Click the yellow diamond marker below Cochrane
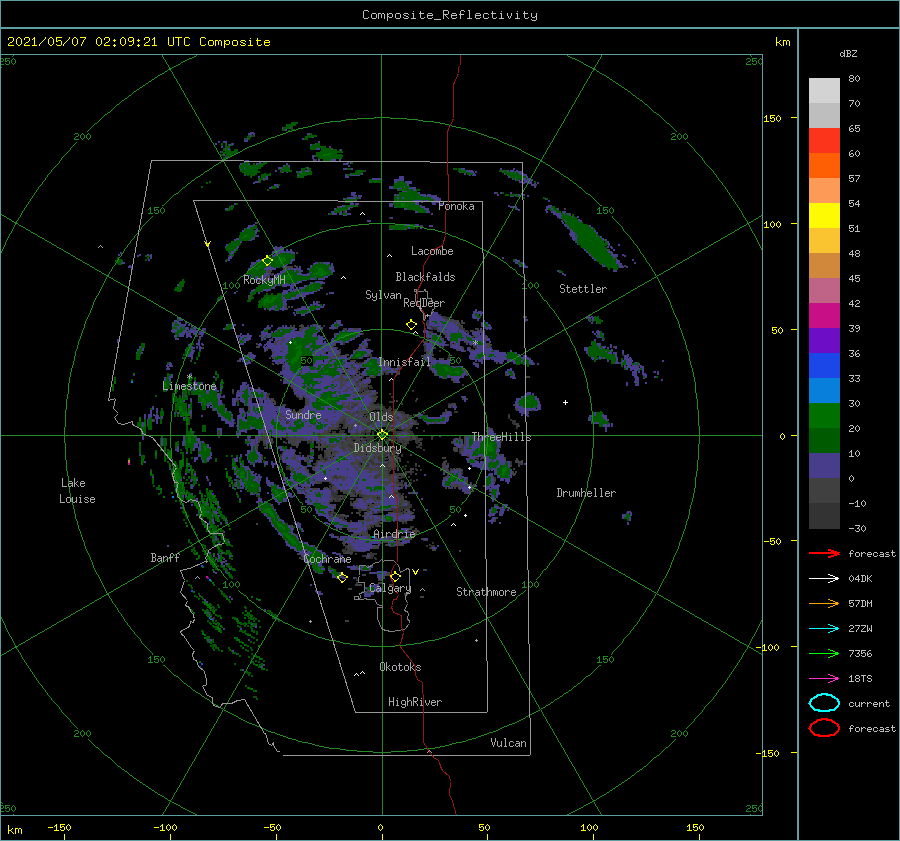The width and height of the screenshot is (900, 841). tap(342, 578)
